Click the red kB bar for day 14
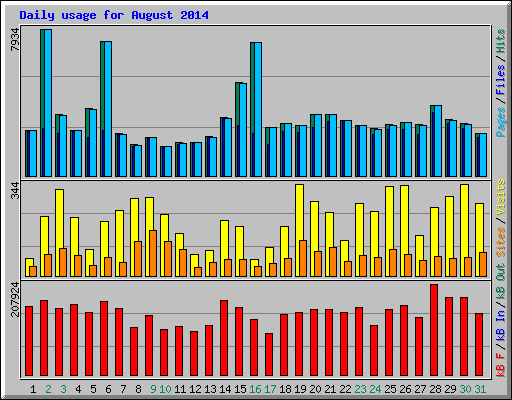The height and width of the screenshot is (400, 512). [x=224, y=338]
